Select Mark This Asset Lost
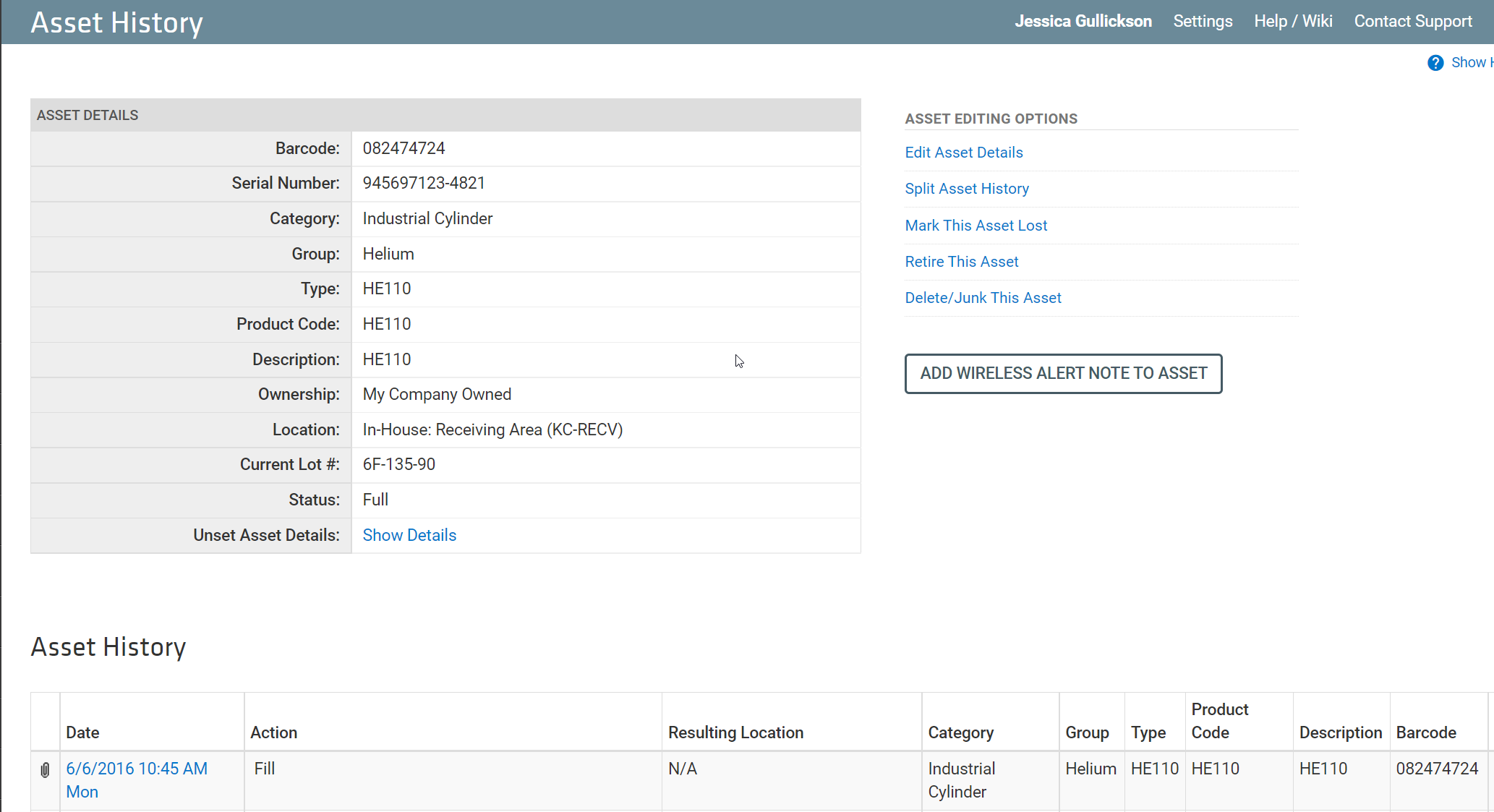This screenshot has width=1494, height=812. (976, 226)
